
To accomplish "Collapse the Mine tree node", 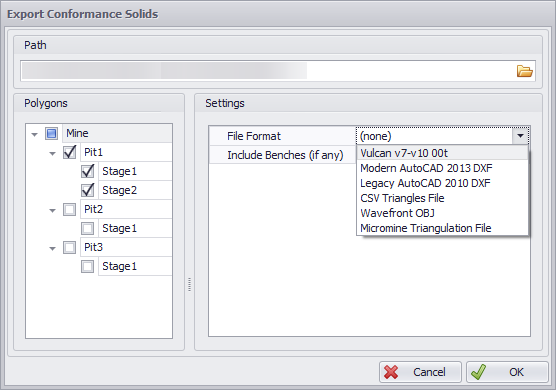I will [x=34, y=134].
